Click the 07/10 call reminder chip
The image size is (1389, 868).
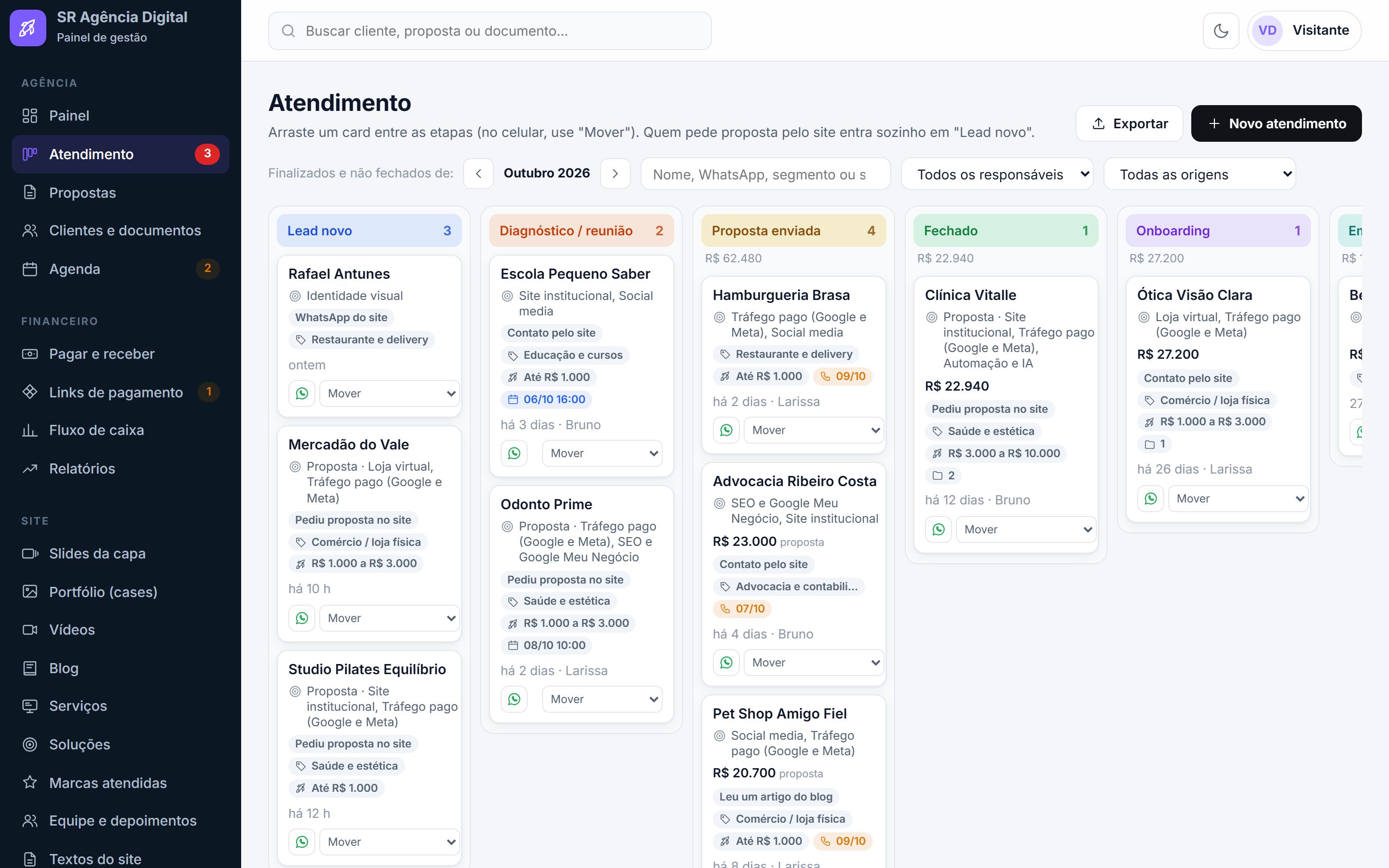743,609
